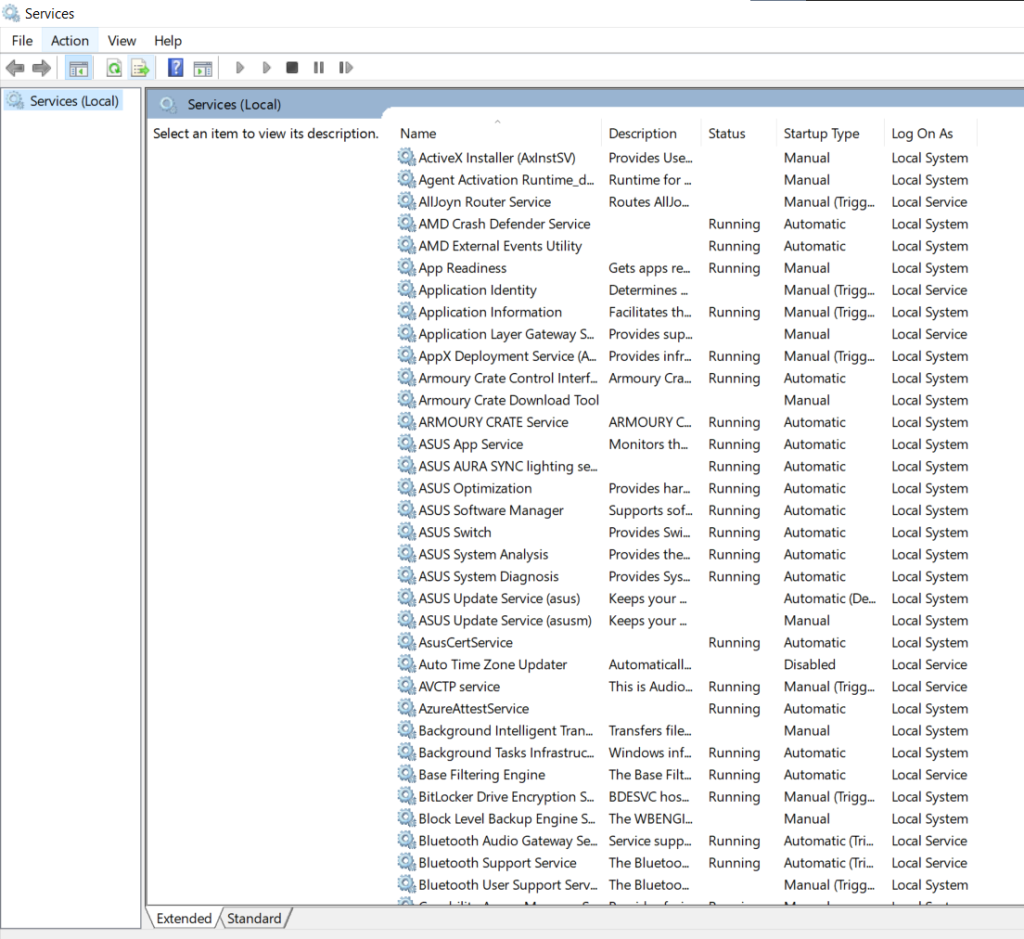This screenshot has width=1024, height=939.
Task: Sort by the Startup Type column header
Action: click(x=830, y=133)
